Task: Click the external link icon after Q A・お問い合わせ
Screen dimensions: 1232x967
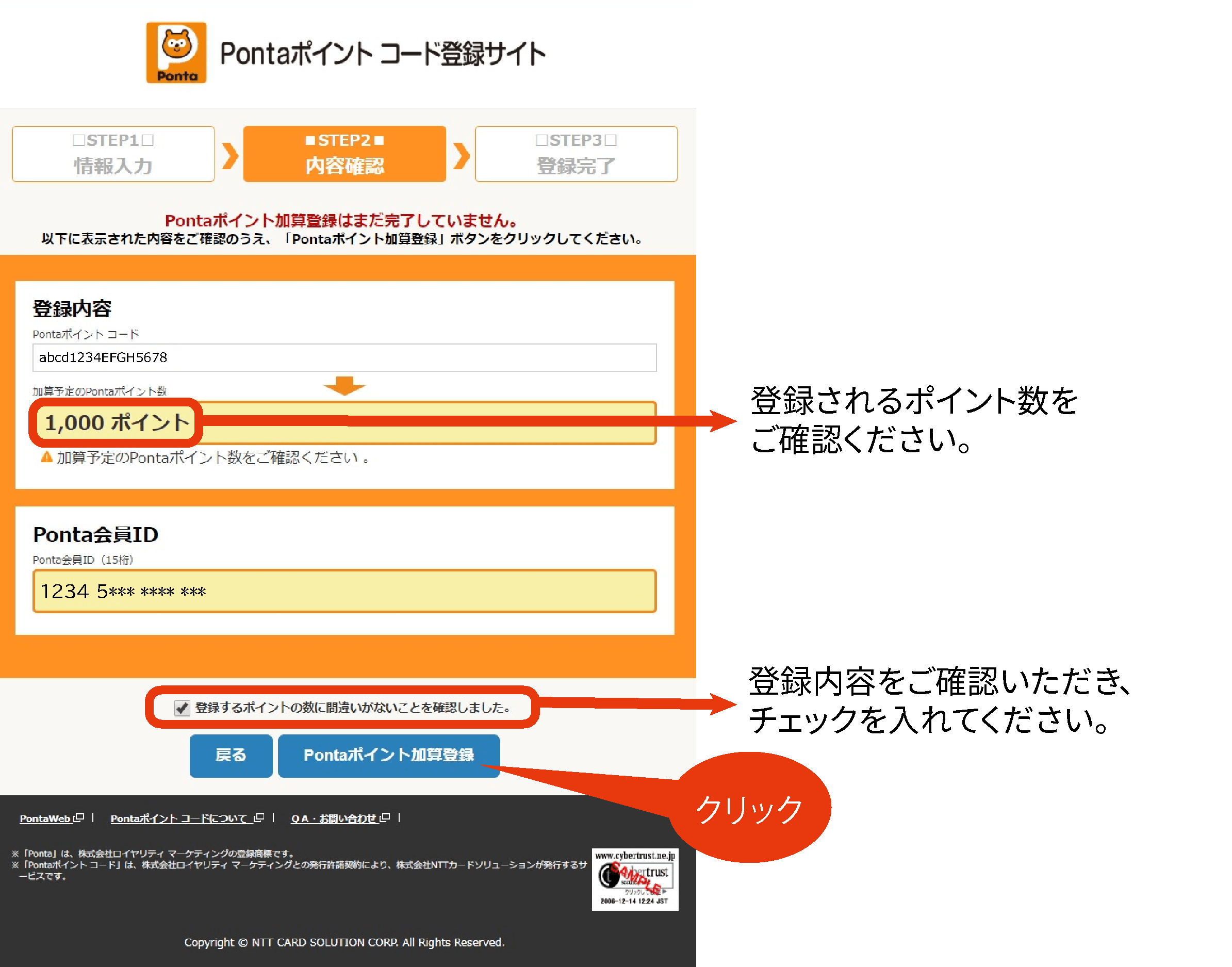Action: coord(385,817)
